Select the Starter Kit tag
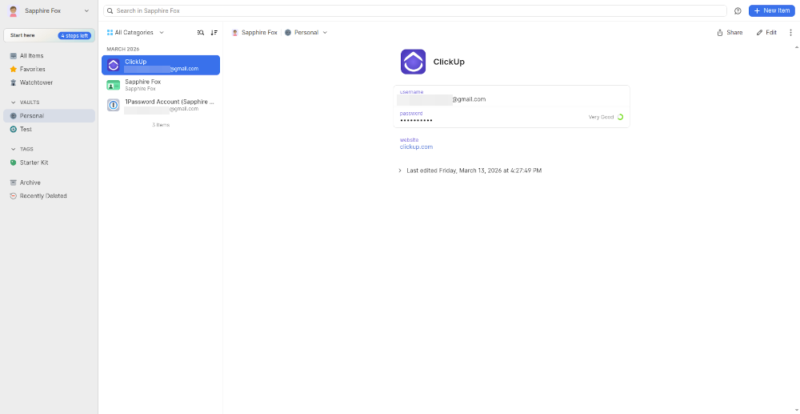Screen dimensions: 800x414 point(49,162)
